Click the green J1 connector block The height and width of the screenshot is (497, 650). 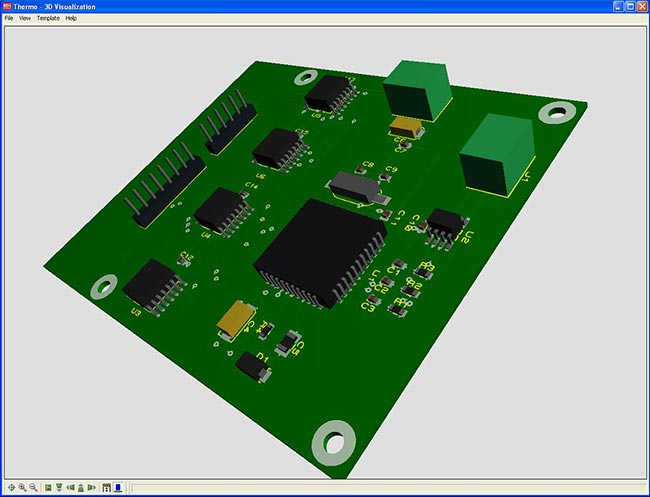(497, 155)
